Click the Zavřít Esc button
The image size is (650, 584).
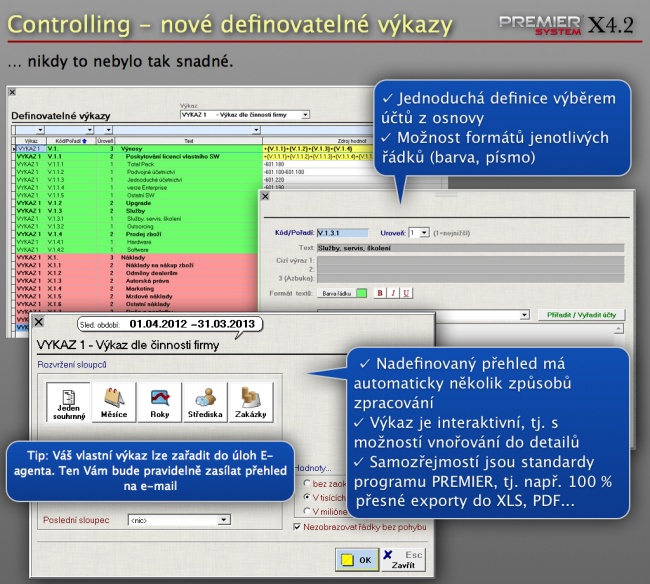(403, 560)
